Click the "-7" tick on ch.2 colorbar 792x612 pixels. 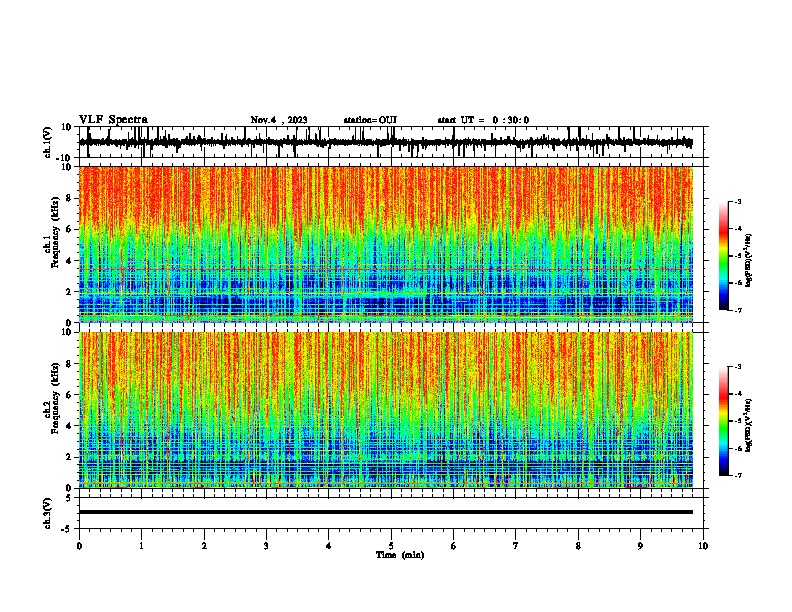tap(737, 475)
